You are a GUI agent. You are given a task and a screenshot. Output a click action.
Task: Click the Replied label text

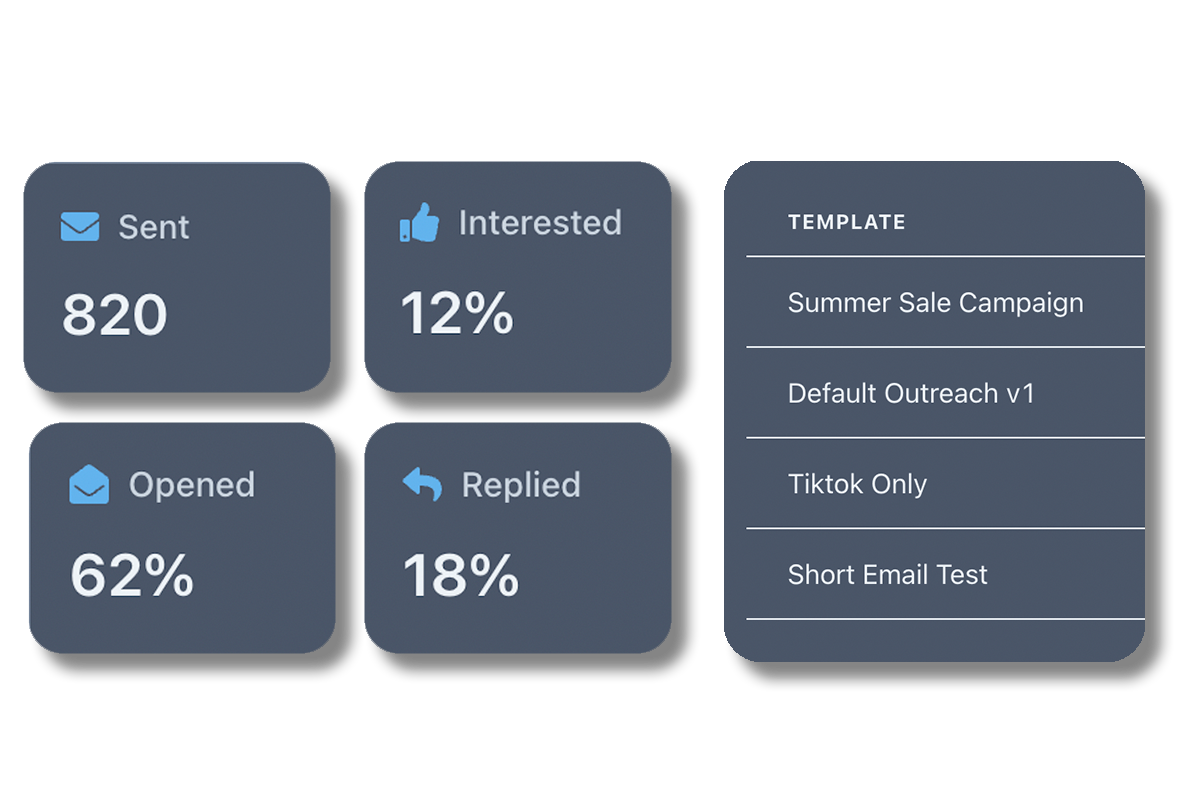click(521, 485)
